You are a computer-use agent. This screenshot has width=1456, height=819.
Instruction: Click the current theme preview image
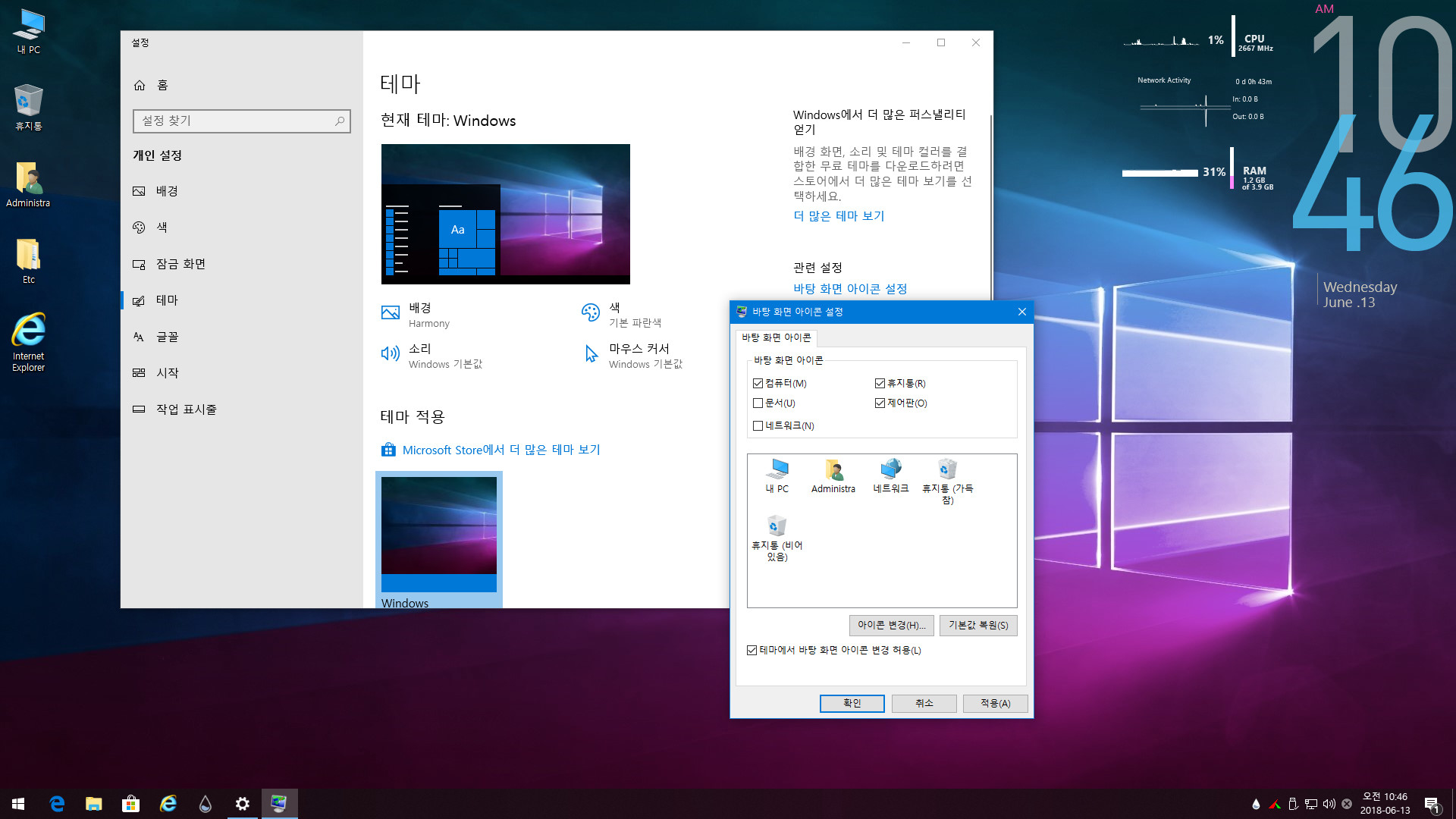[x=506, y=214]
